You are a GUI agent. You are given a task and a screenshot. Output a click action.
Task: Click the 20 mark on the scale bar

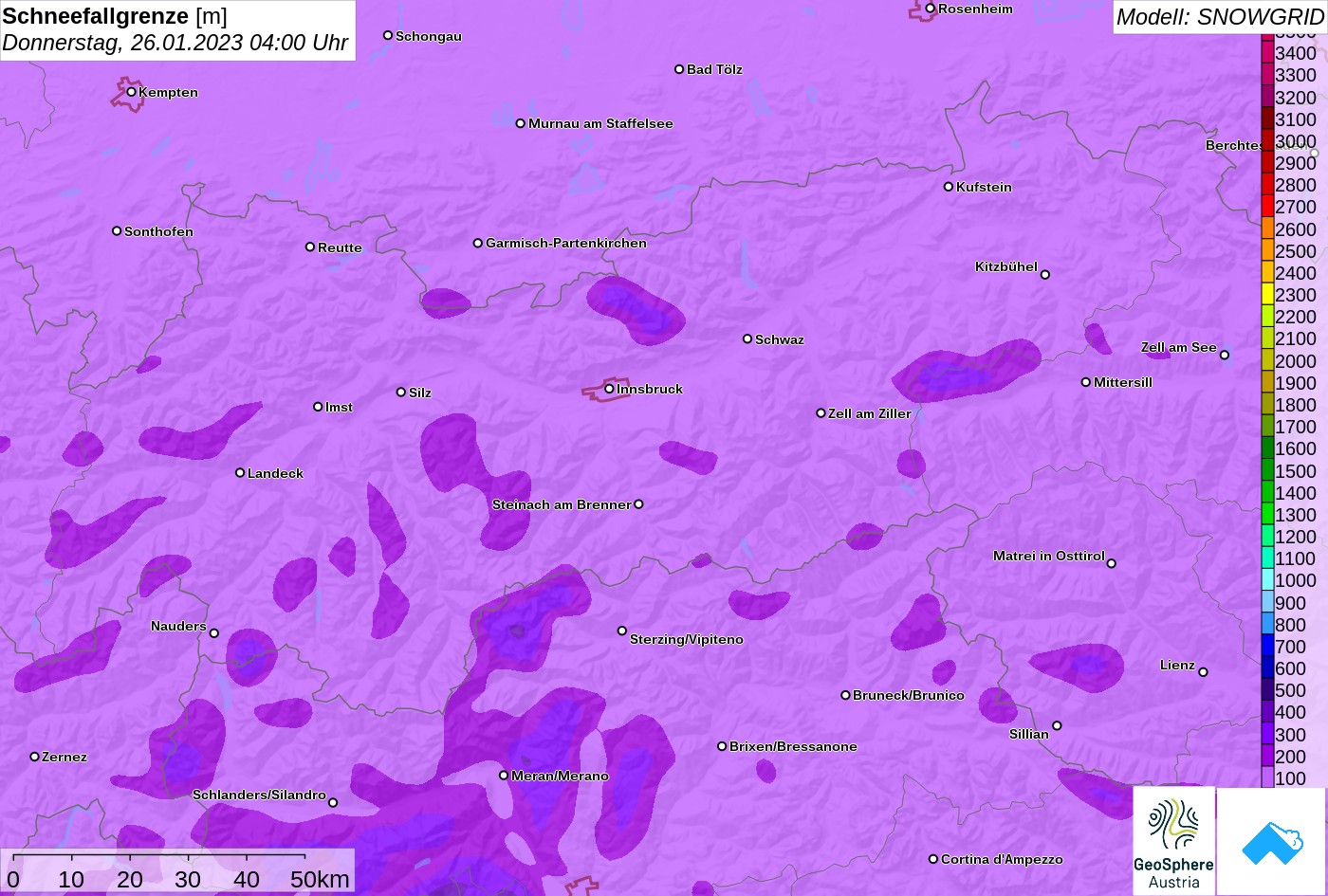[x=130, y=879]
